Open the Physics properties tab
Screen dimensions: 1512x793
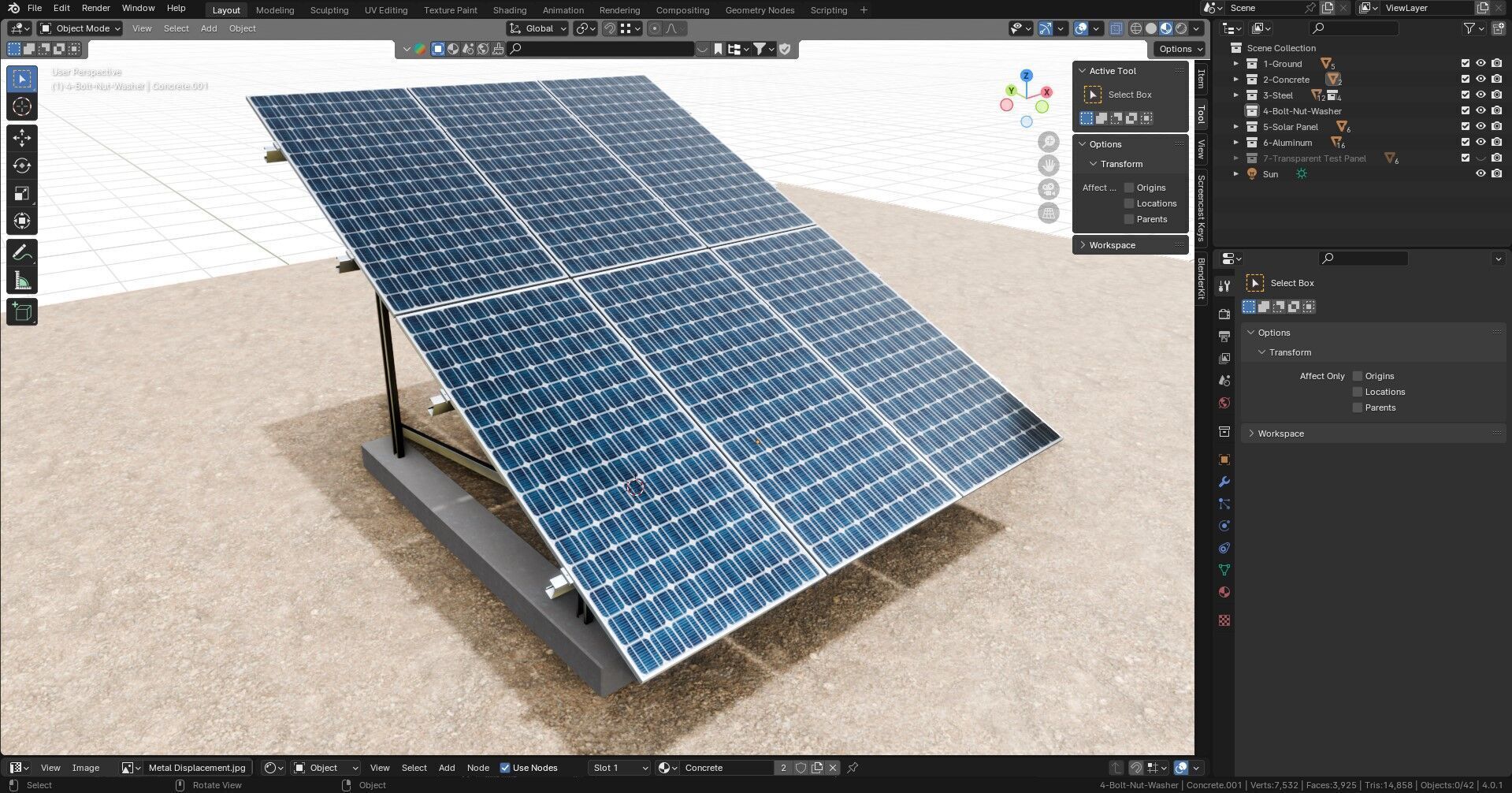[1224, 526]
